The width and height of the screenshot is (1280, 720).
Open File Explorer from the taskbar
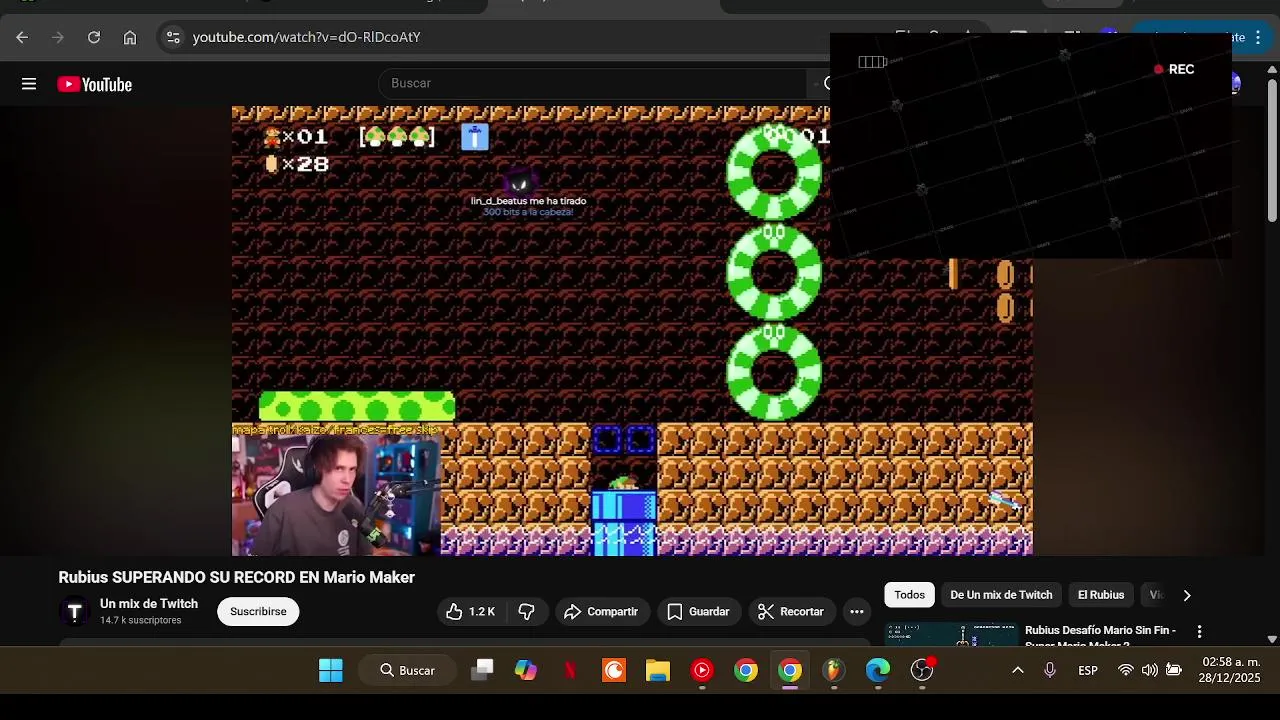658,670
